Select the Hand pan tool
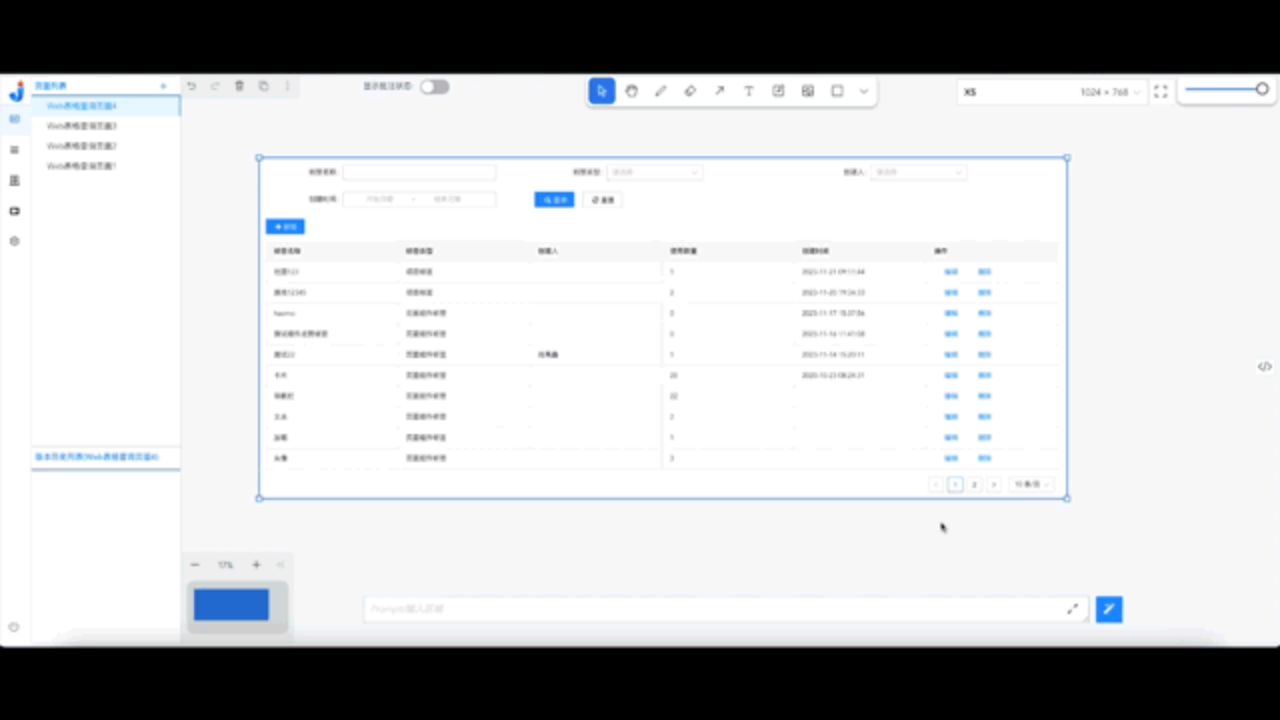This screenshot has height=720, width=1280. pyautogui.click(x=631, y=91)
